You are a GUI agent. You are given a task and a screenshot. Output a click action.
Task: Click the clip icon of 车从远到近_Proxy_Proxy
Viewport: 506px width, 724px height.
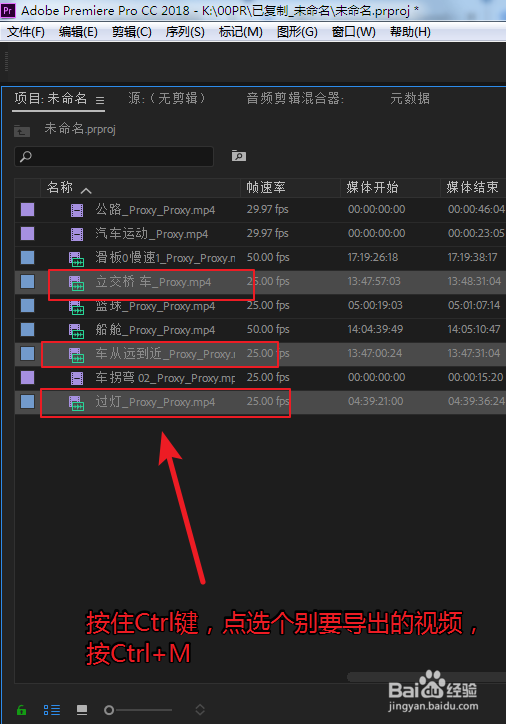pyautogui.click(x=76, y=355)
